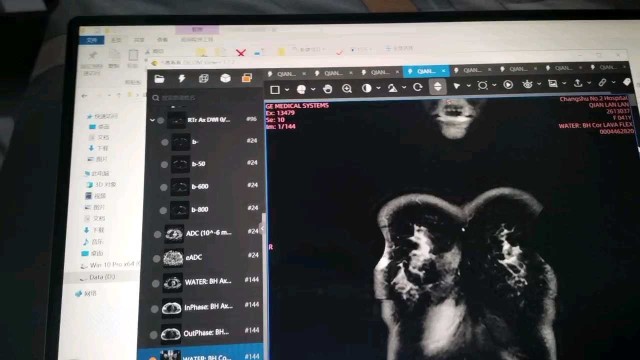Click the lightning bolt quick action icon
Image resolution: width=640 pixels, height=360 pixels.
[x=182, y=78]
